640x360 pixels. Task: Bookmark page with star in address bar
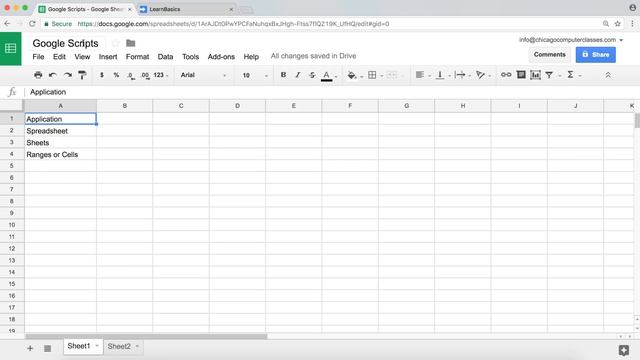pos(618,24)
